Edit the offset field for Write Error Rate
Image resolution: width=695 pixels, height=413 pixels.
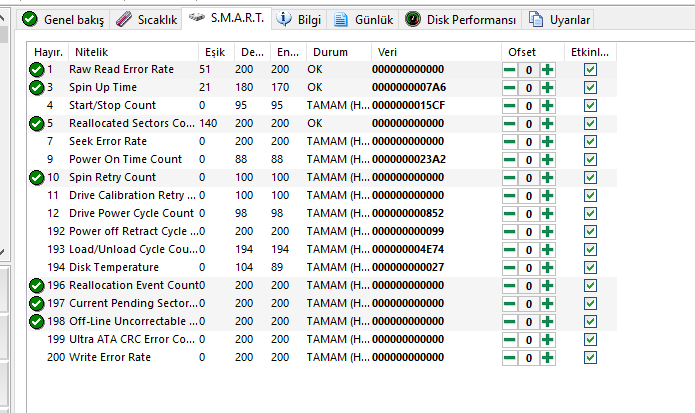point(529,358)
